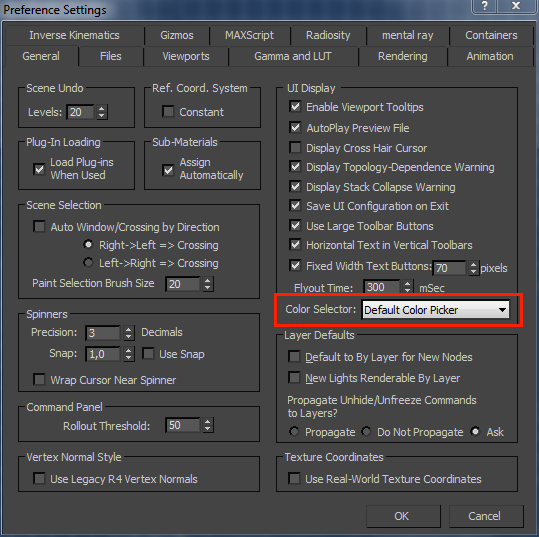Image resolution: width=539 pixels, height=537 pixels.
Task: Adjust the Rollout Threshold spinner arrows
Action: click(208, 425)
